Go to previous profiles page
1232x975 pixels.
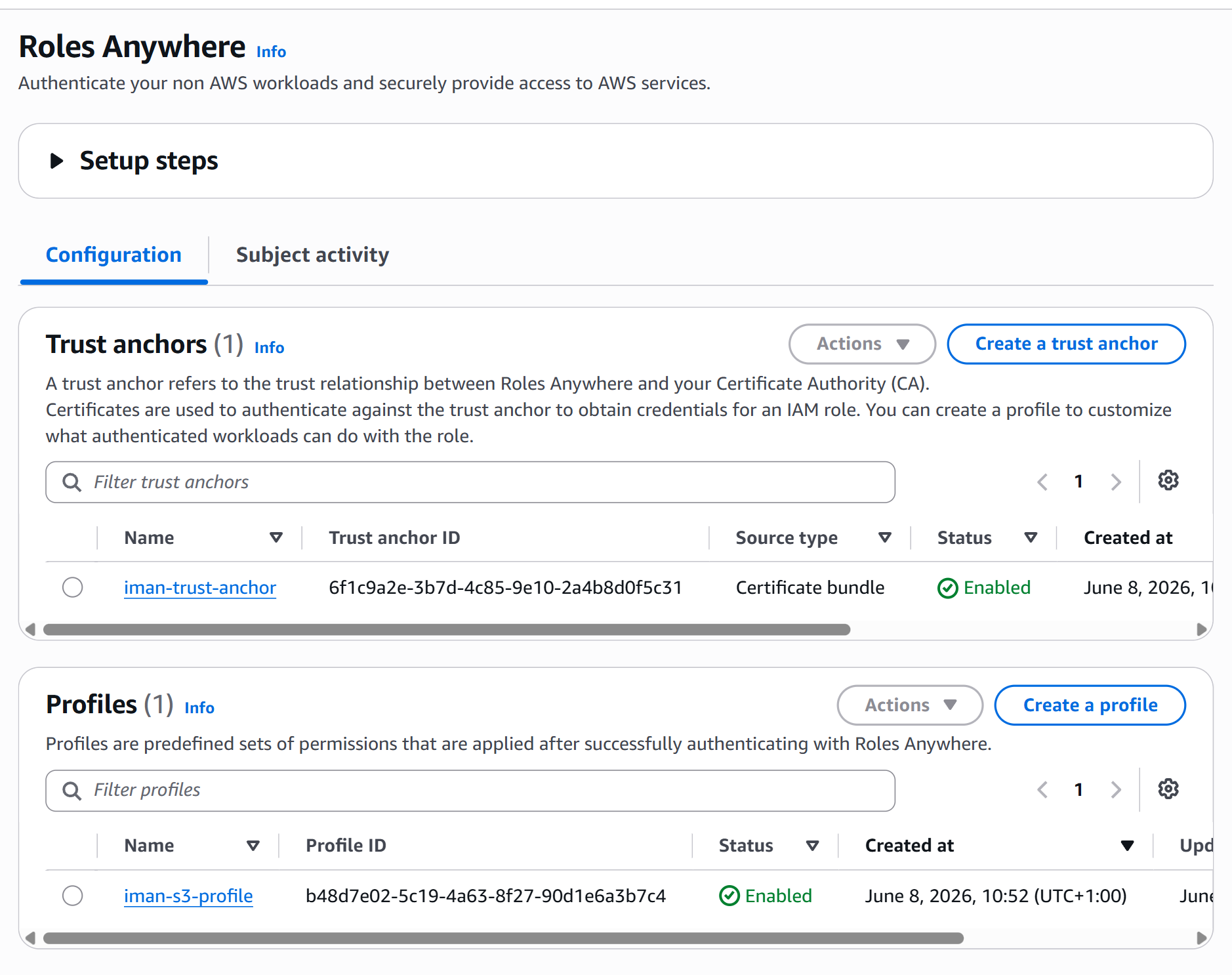click(x=1042, y=790)
